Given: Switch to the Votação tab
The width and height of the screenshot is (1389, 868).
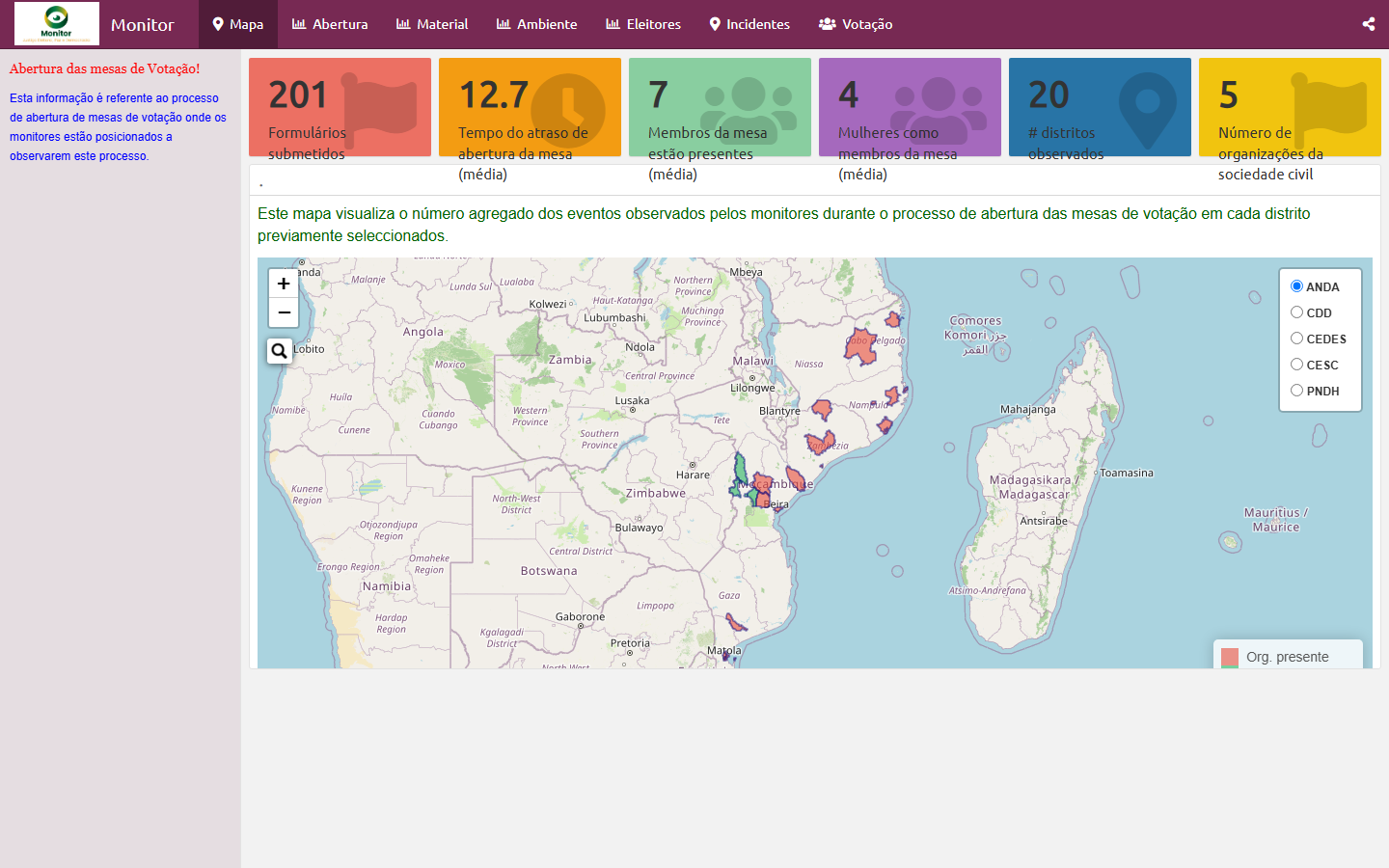Looking at the screenshot, I should point(856,24).
